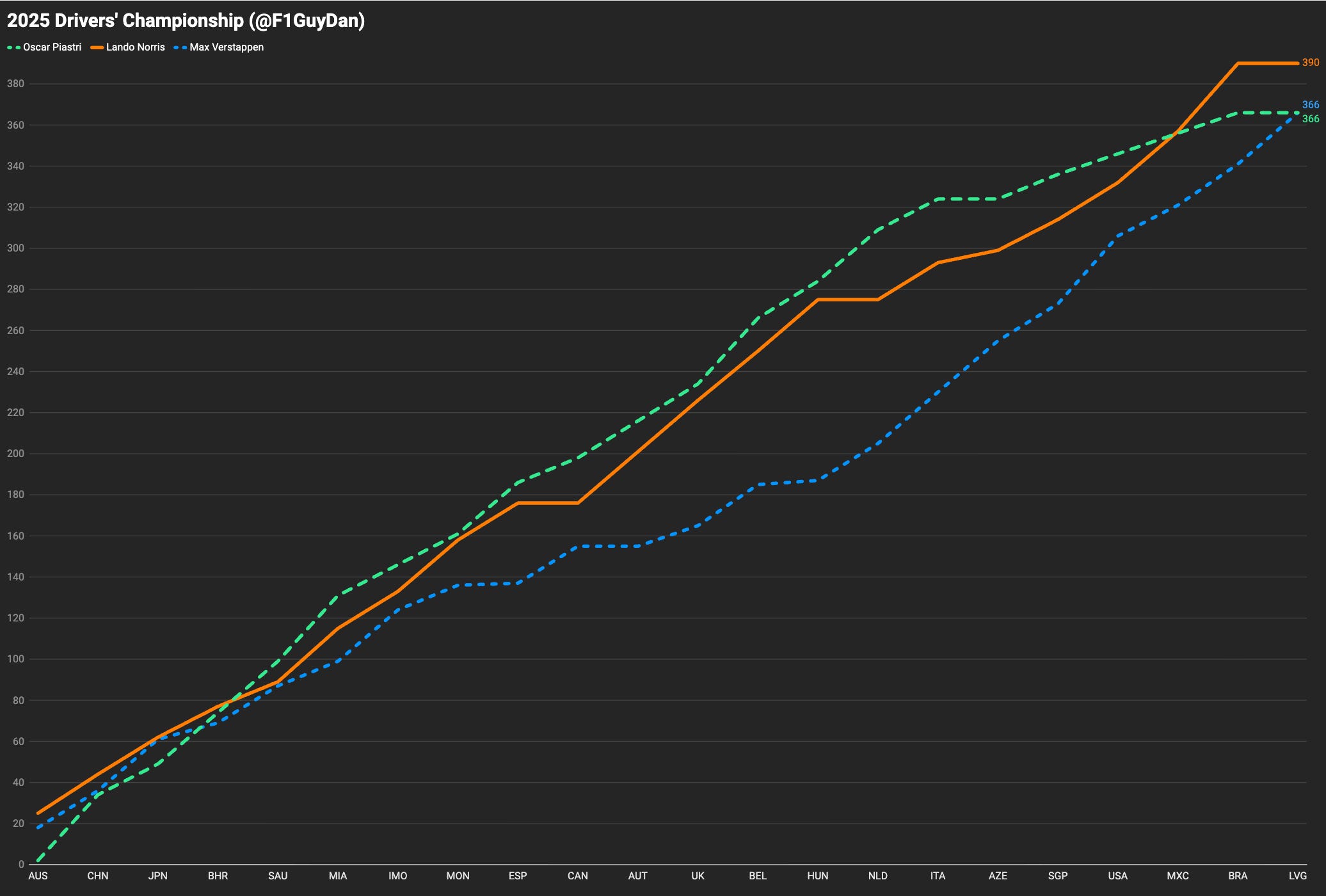The width and height of the screenshot is (1326, 896).
Task: Toggle Max Verstappen series in legend
Action: 226,47
